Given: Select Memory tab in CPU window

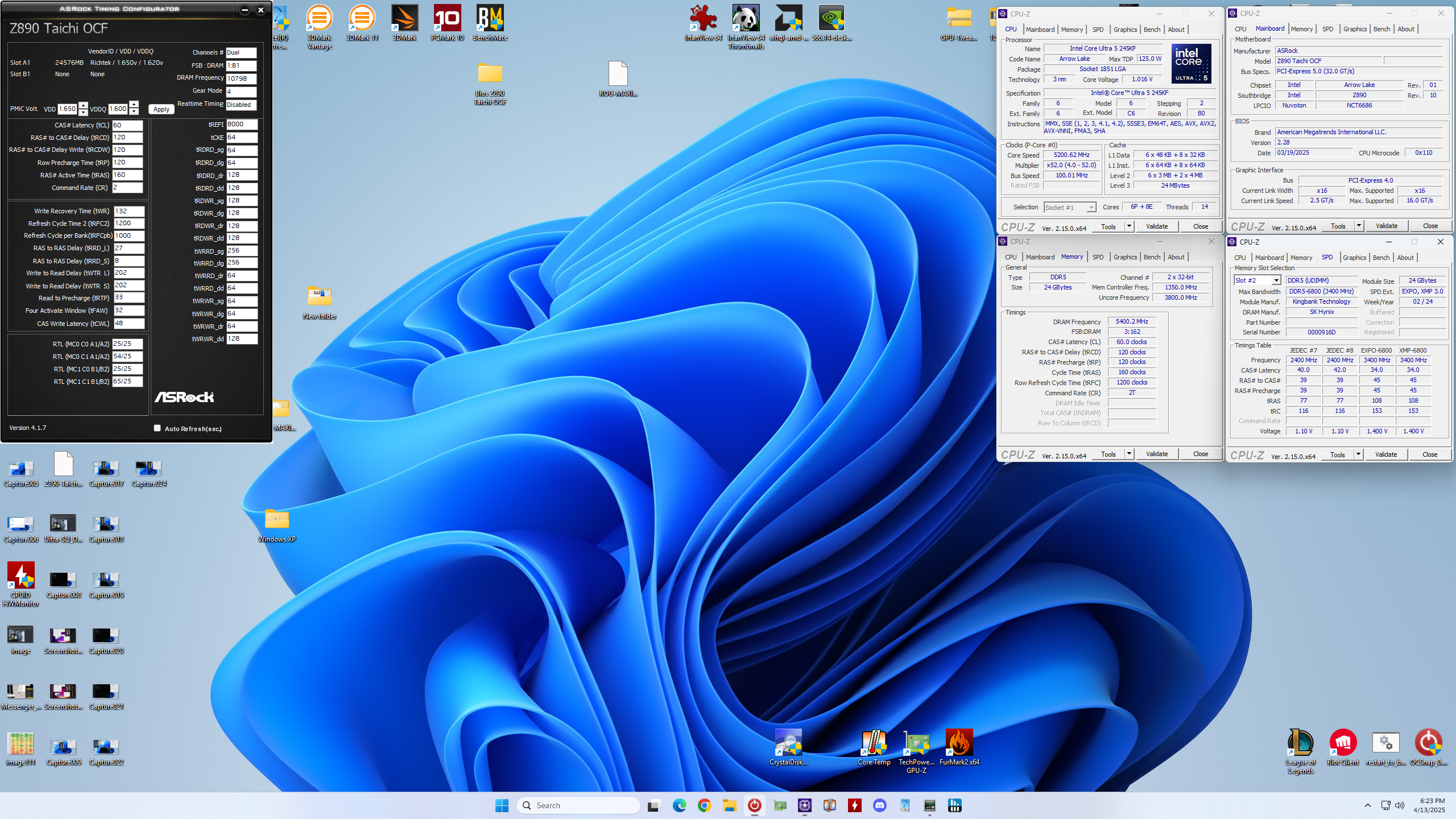Looking at the screenshot, I should 1072,30.
